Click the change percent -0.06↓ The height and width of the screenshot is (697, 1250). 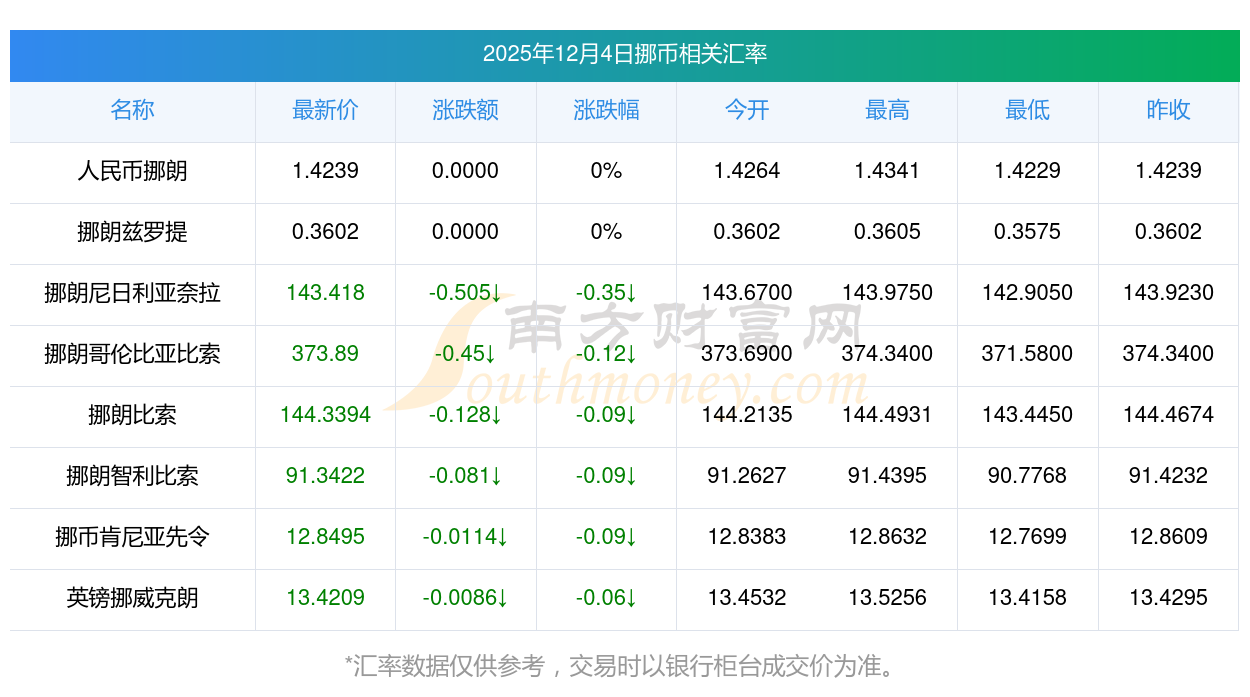606,598
